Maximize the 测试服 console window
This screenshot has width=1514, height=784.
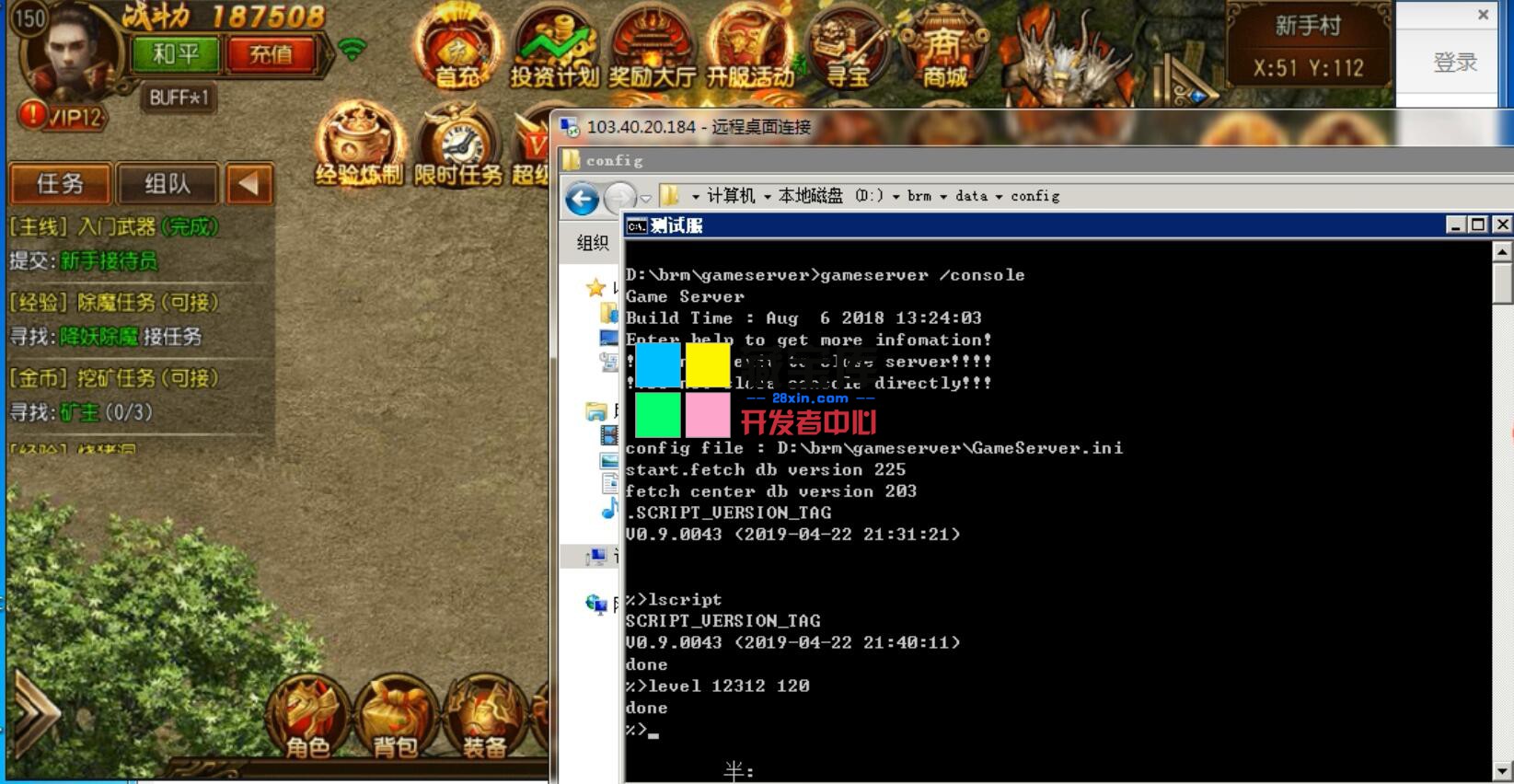(x=1478, y=225)
